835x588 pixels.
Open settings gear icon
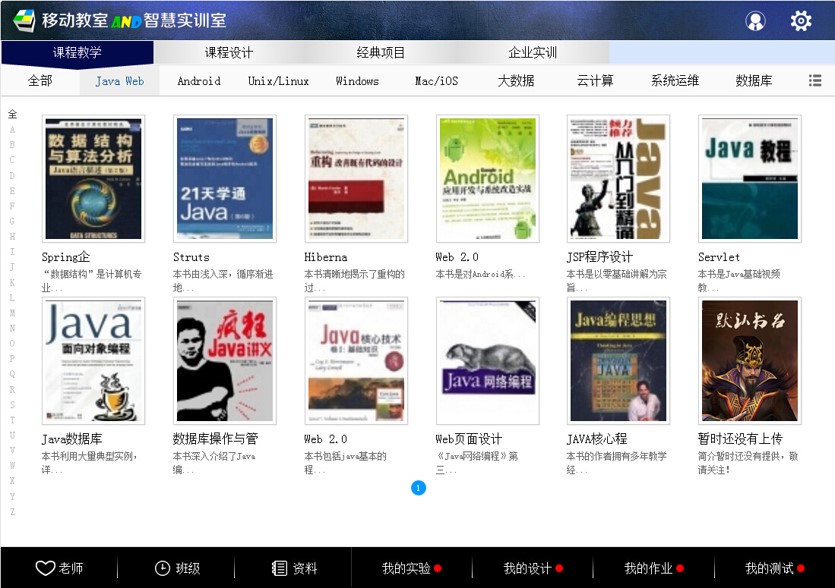pos(801,21)
